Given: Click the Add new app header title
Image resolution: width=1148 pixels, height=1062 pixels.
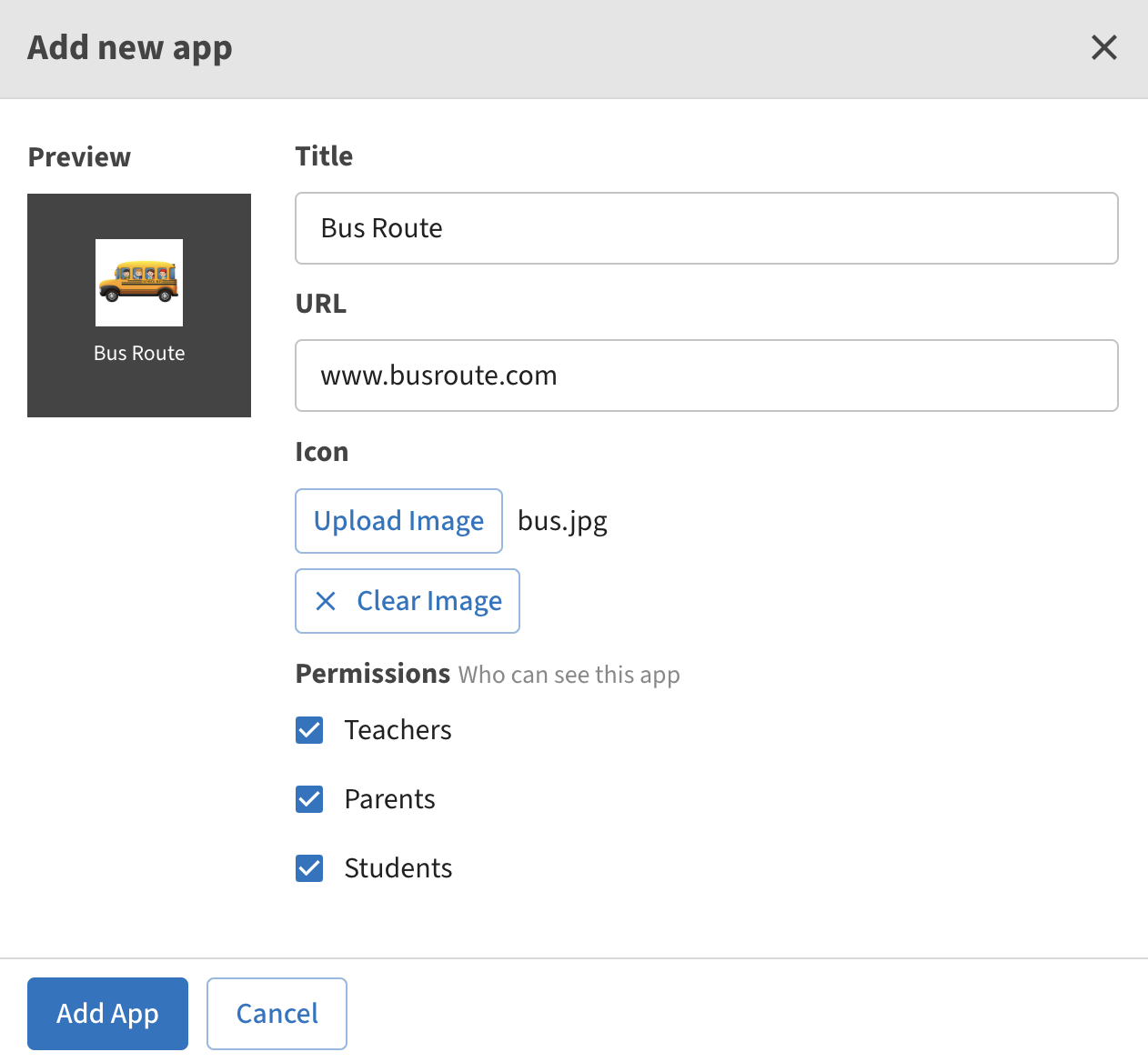Looking at the screenshot, I should [130, 47].
